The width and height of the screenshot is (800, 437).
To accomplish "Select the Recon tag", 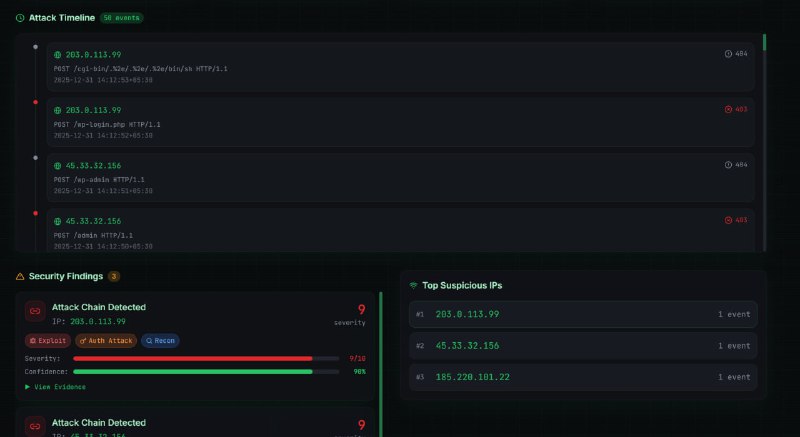I will (160, 341).
